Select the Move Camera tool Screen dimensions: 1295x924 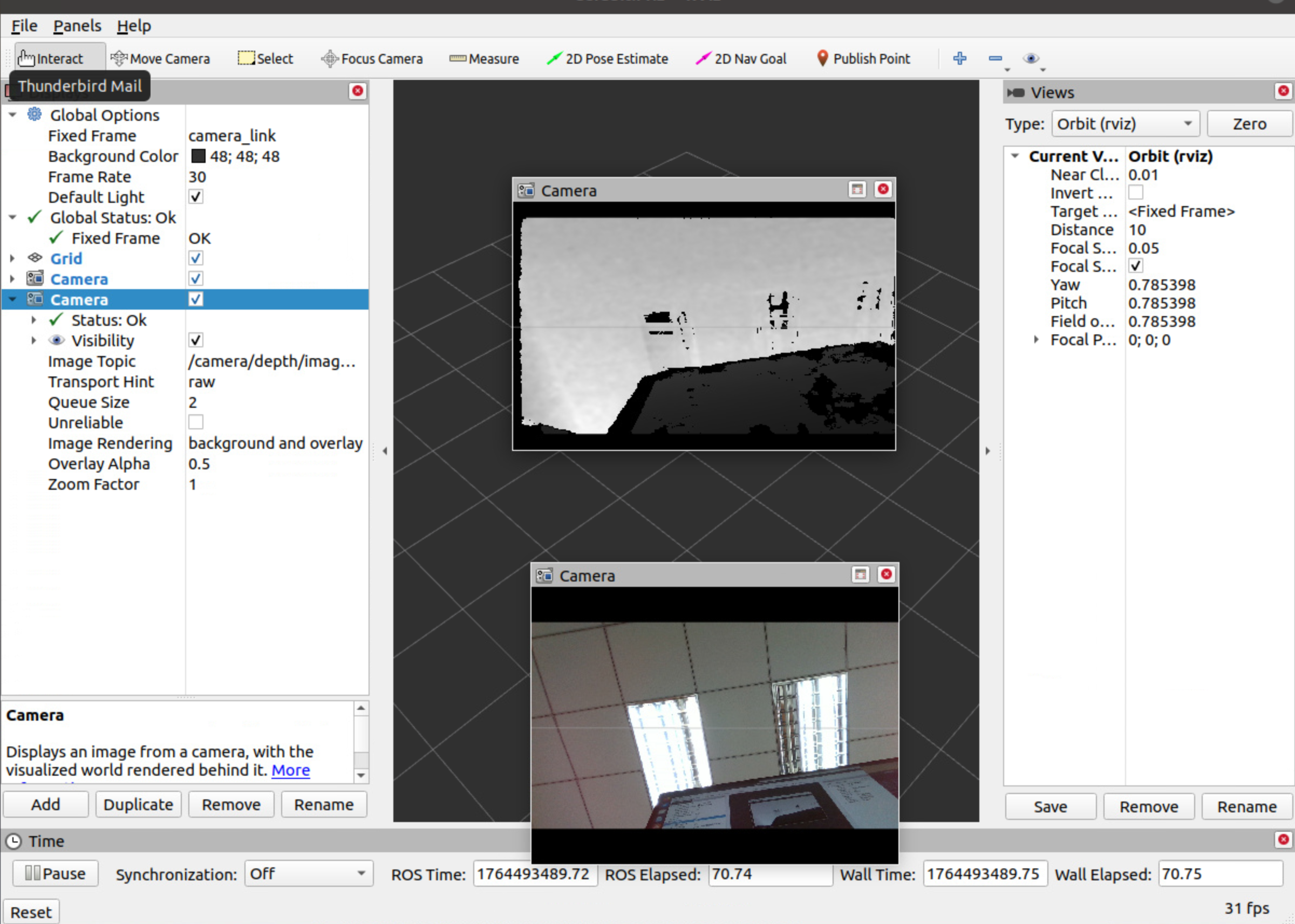coord(160,59)
